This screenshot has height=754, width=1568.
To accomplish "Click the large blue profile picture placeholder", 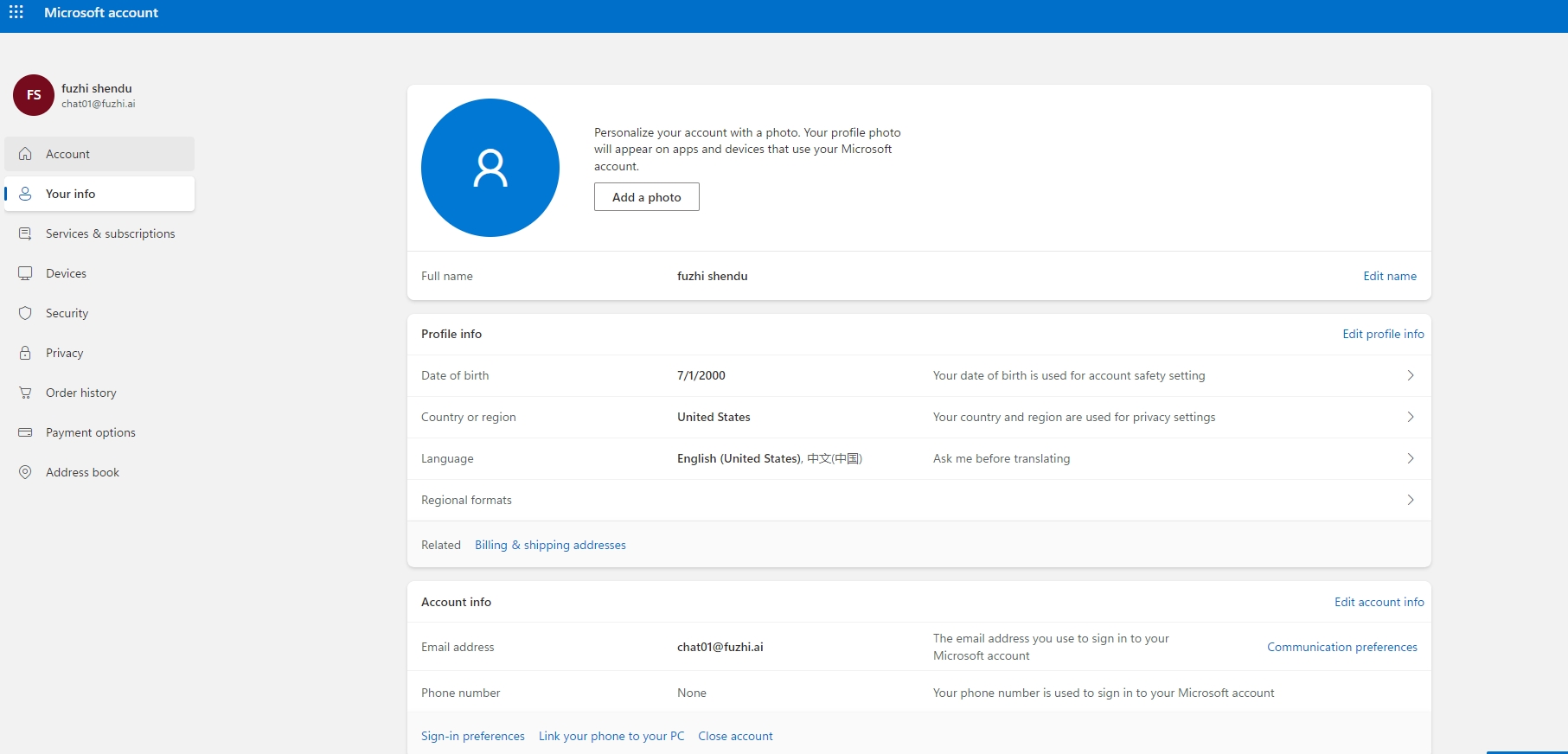I will coord(490,168).
